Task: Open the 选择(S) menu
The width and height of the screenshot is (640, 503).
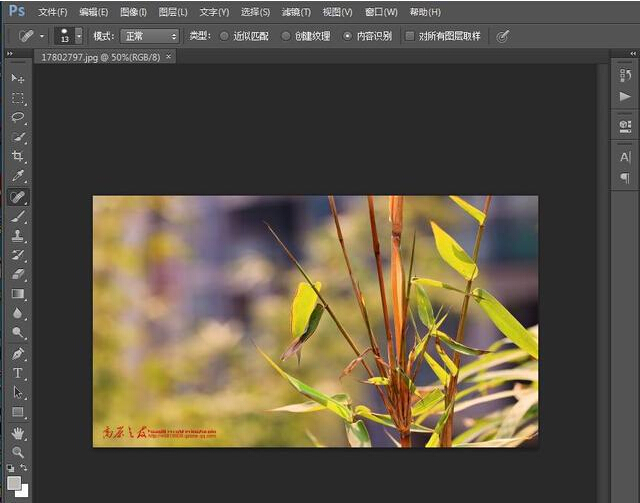Action: [x=255, y=12]
